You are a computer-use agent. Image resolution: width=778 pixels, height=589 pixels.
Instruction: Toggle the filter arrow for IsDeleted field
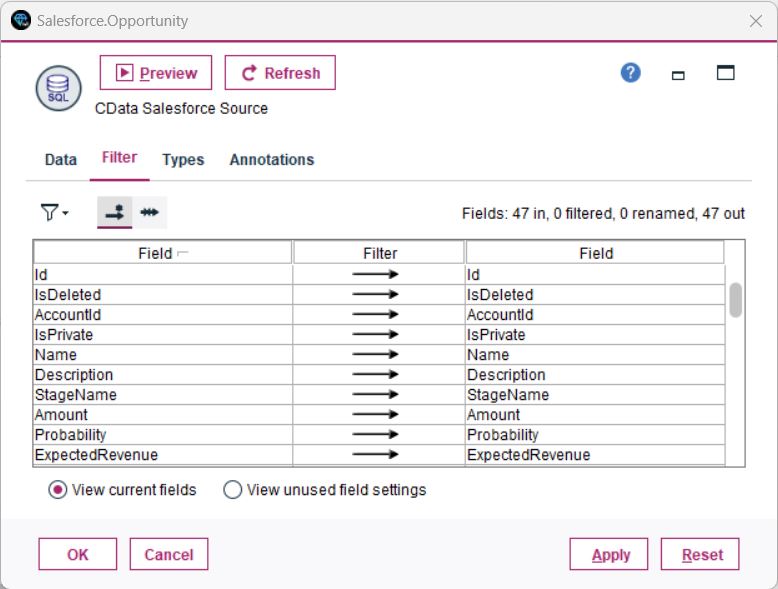tap(378, 295)
